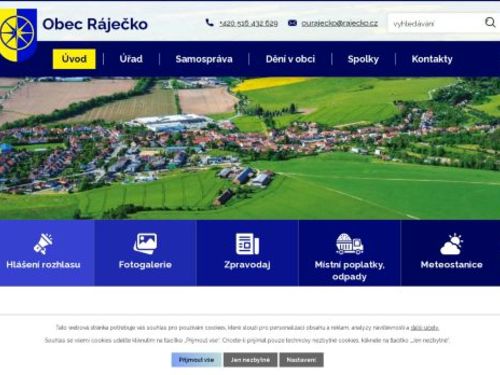
Task: Click the phone handset icon
Action: tap(209, 23)
